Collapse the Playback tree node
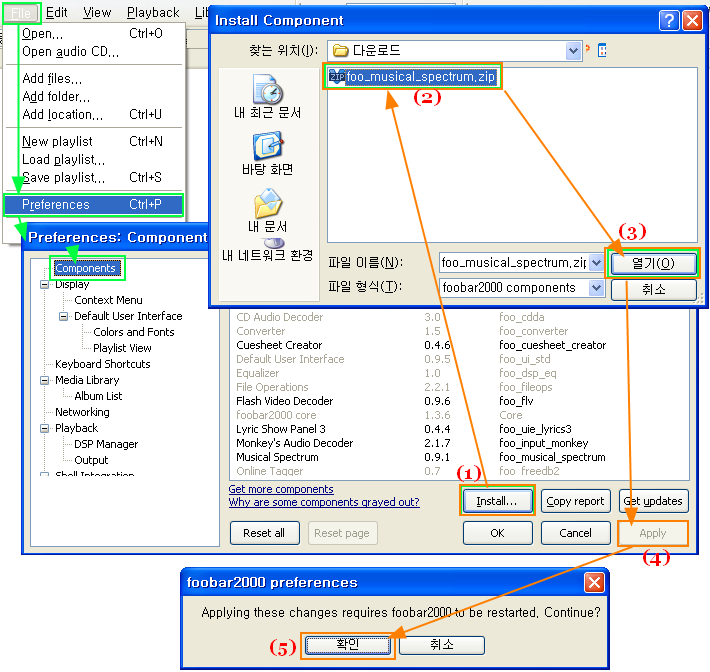 click(44, 428)
